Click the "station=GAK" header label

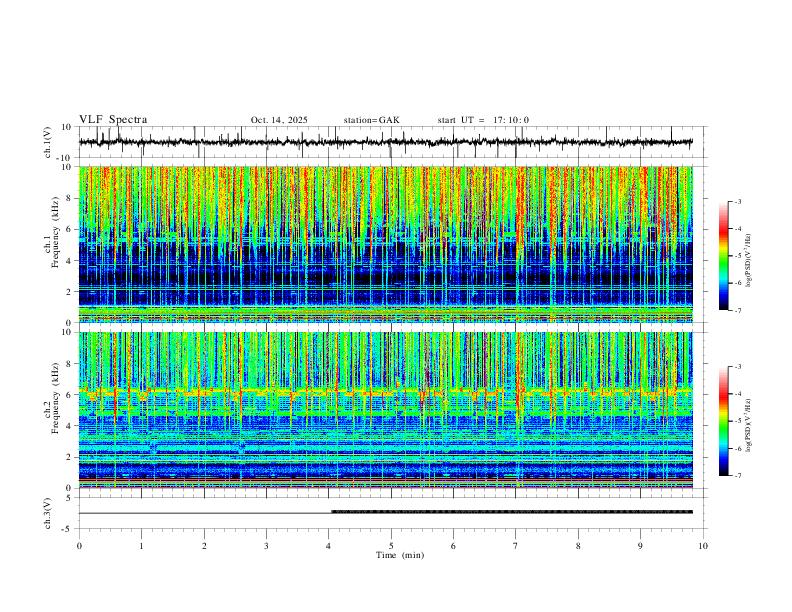[x=371, y=120]
